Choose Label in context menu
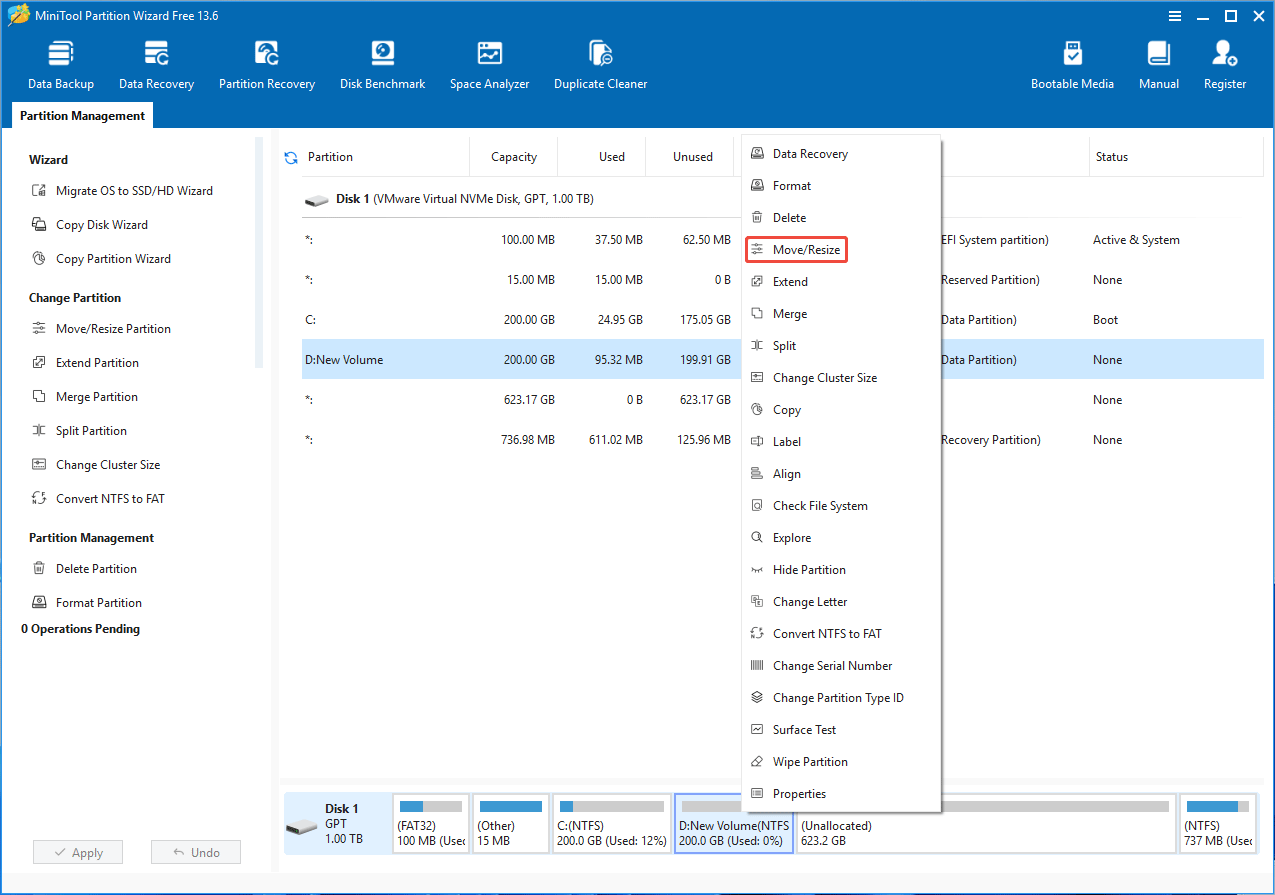The height and width of the screenshot is (895, 1275). (x=840, y=442)
